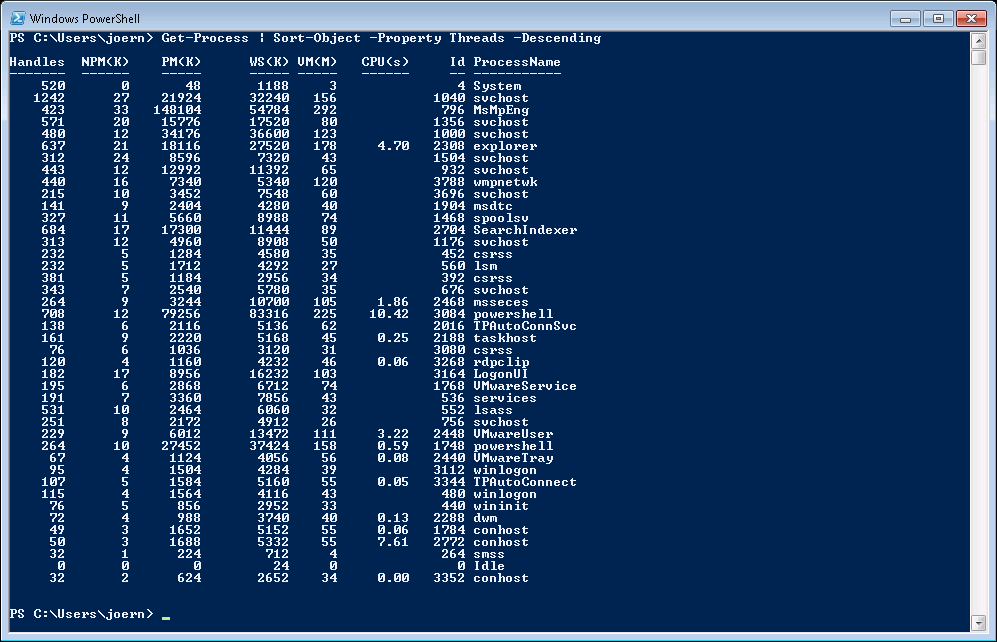Click the PM value 148104
This screenshot has height=642, width=997.
tap(177, 110)
